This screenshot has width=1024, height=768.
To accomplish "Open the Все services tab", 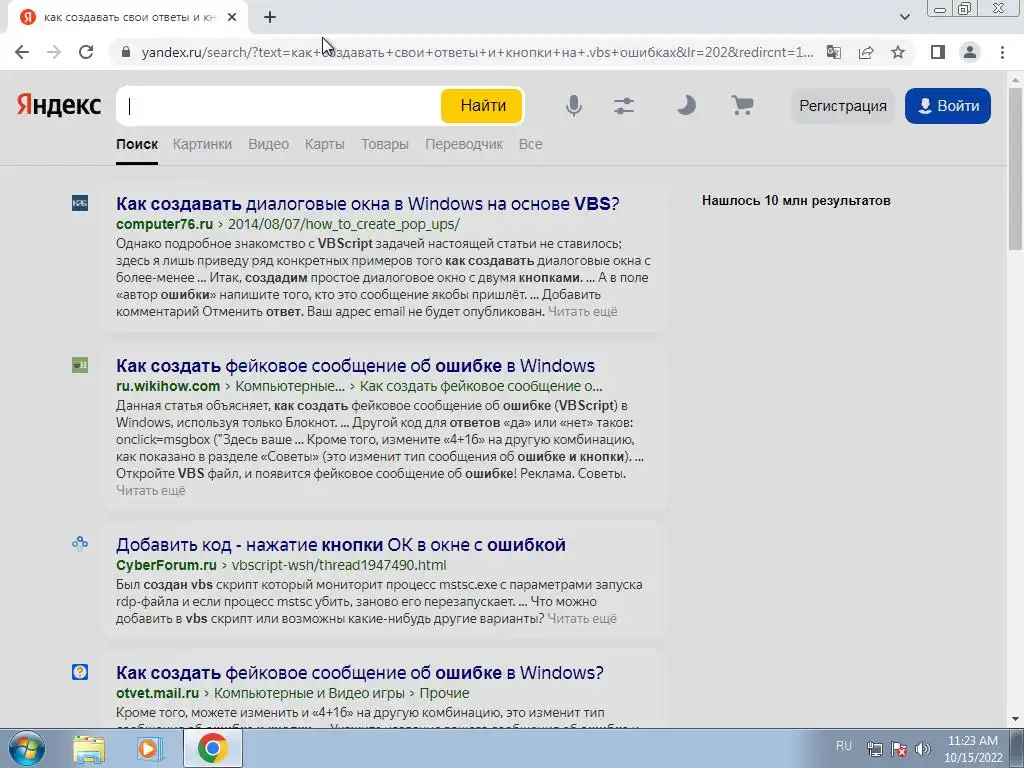I will (x=530, y=144).
